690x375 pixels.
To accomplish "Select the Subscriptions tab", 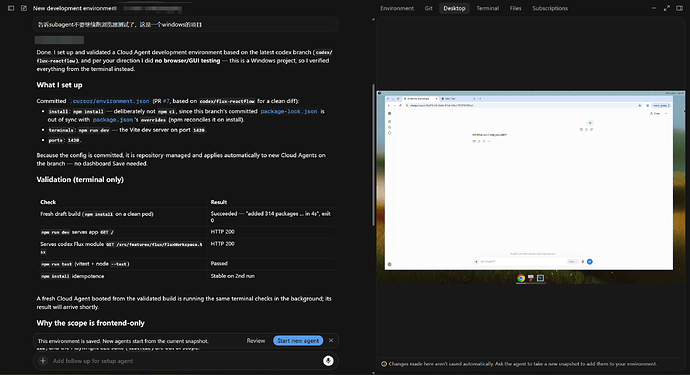I will (x=550, y=8).
